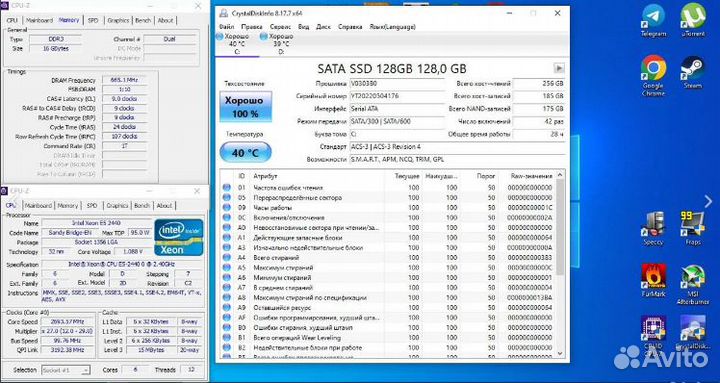720x383 pixels.
Task: Click next image arrow on right edge
Action: point(708,201)
